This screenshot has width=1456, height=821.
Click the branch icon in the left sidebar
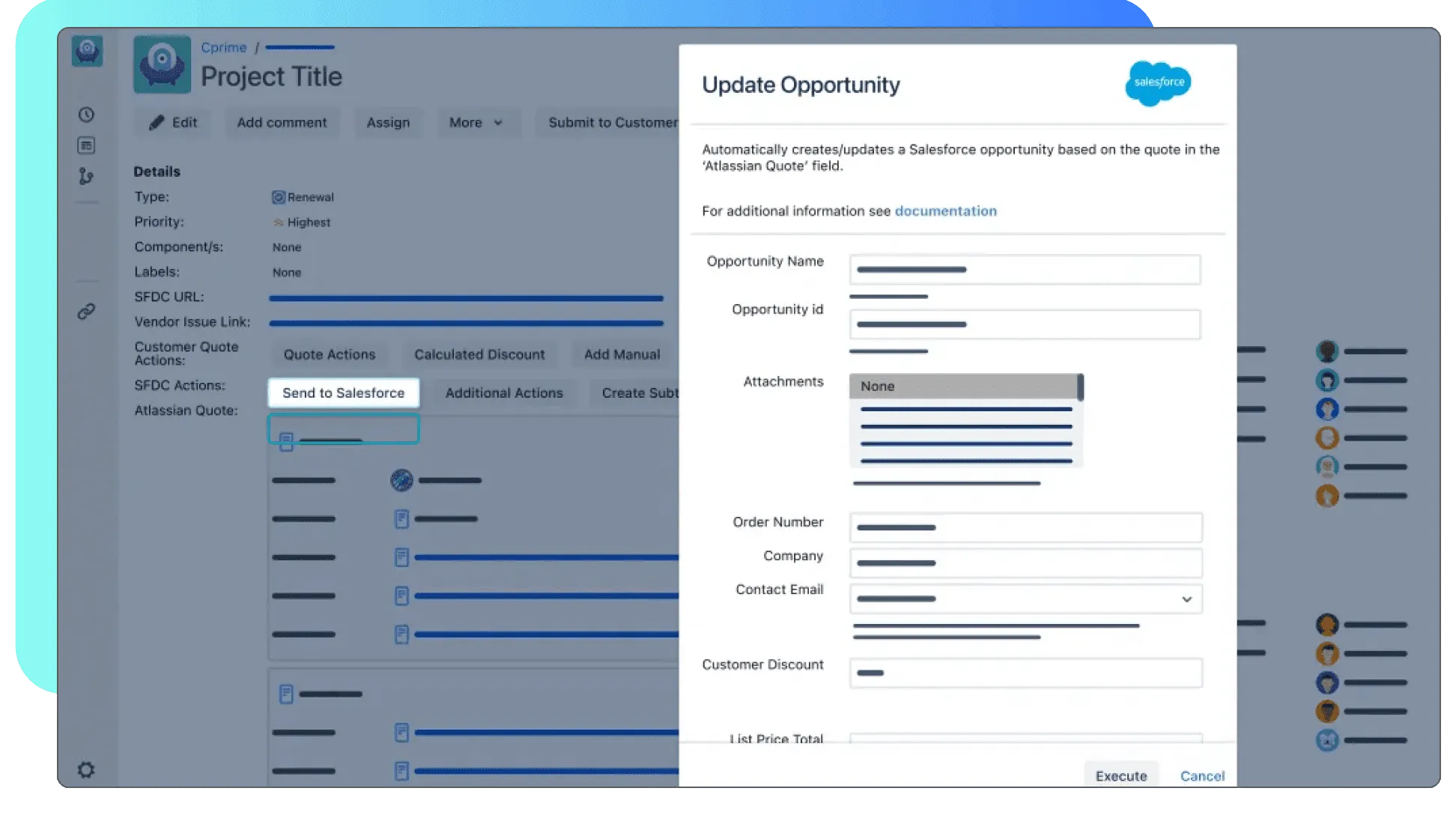[x=86, y=177]
